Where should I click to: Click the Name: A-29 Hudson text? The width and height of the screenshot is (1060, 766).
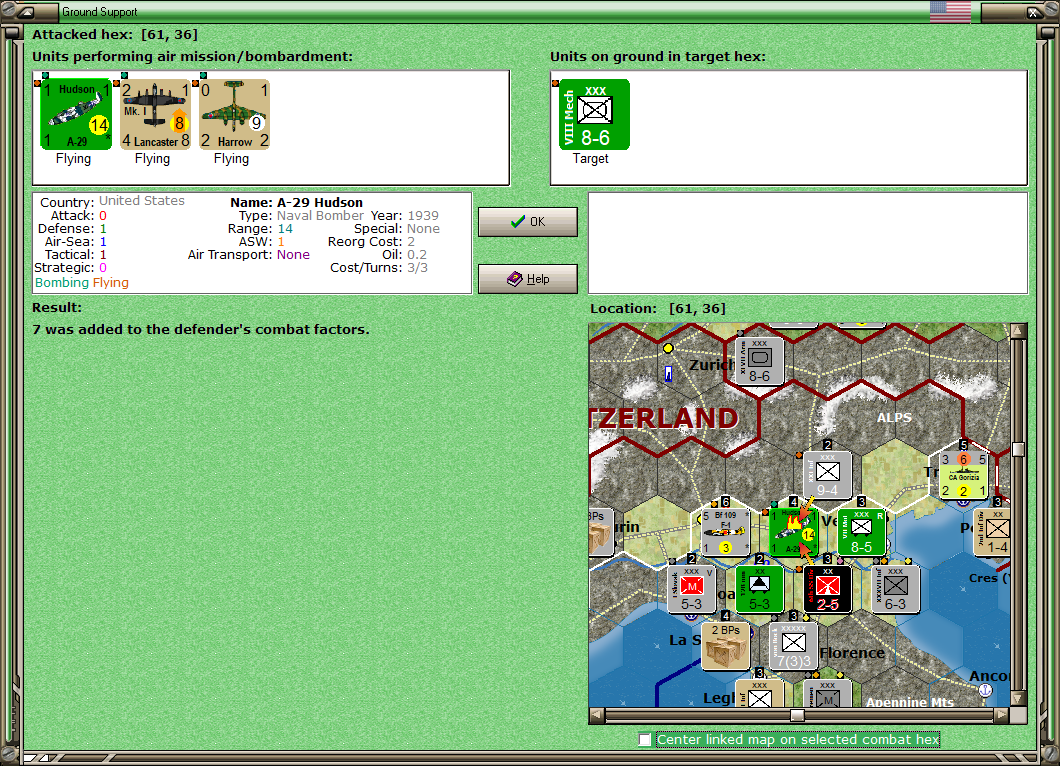coord(296,202)
